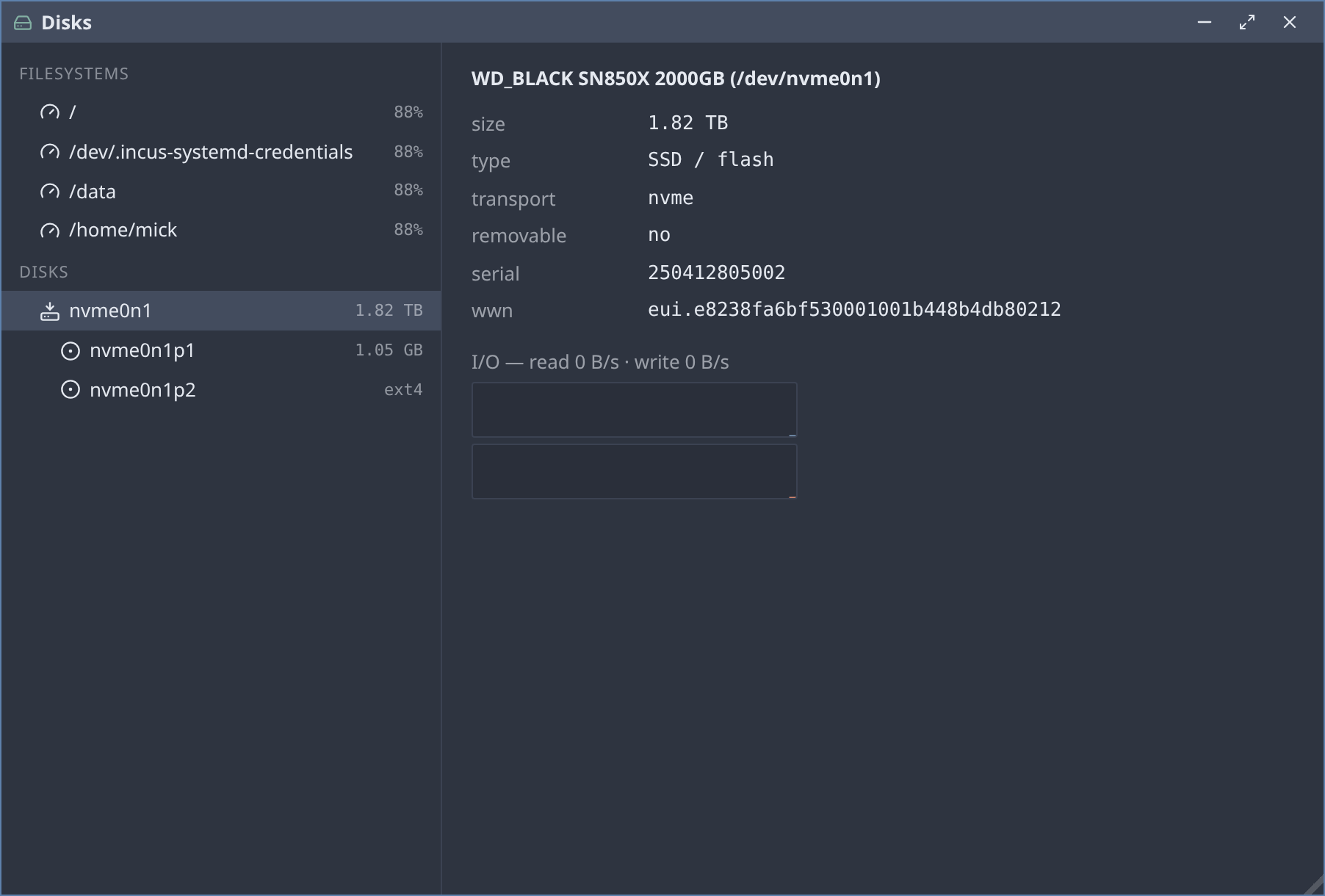1325x896 pixels.
Task: Select the / root filesystem row
Action: pos(221,112)
